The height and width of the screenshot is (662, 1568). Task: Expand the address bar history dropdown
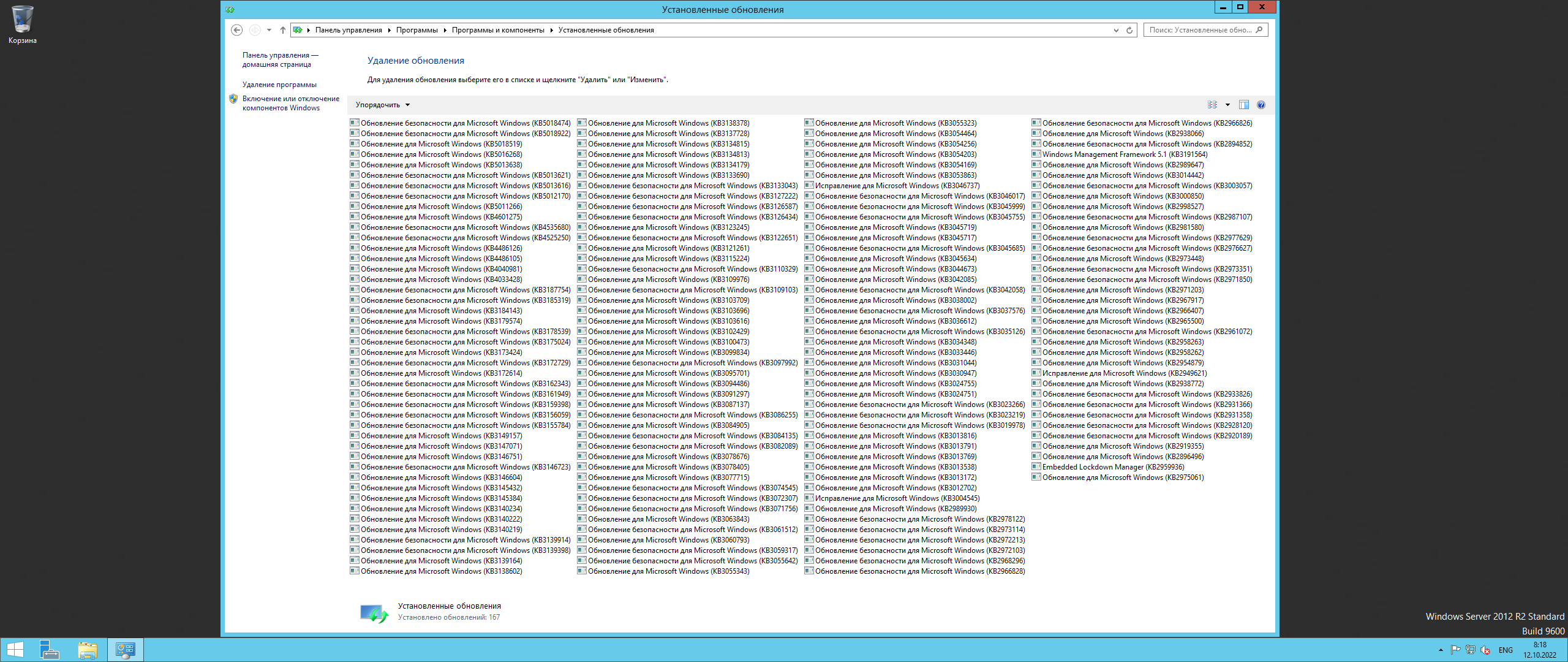tap(1116, 30)
